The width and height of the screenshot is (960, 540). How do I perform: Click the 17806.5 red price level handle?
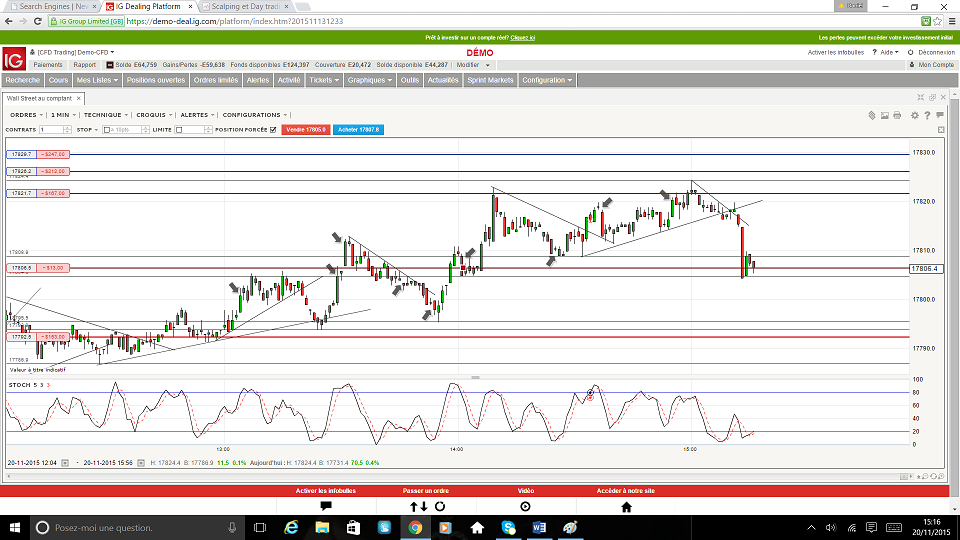(38, 268)
